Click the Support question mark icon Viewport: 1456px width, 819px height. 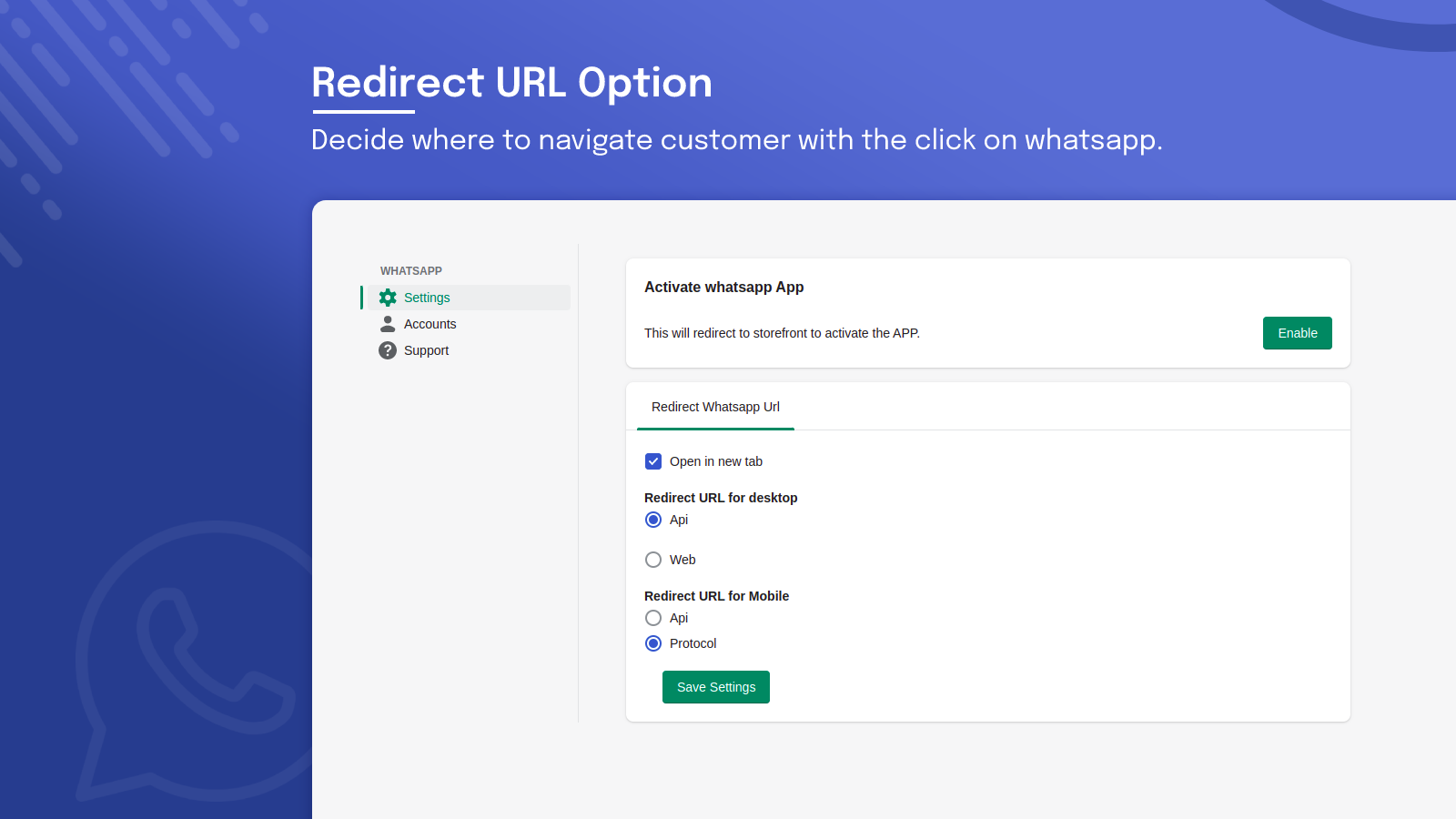click(x=388, y=350)
